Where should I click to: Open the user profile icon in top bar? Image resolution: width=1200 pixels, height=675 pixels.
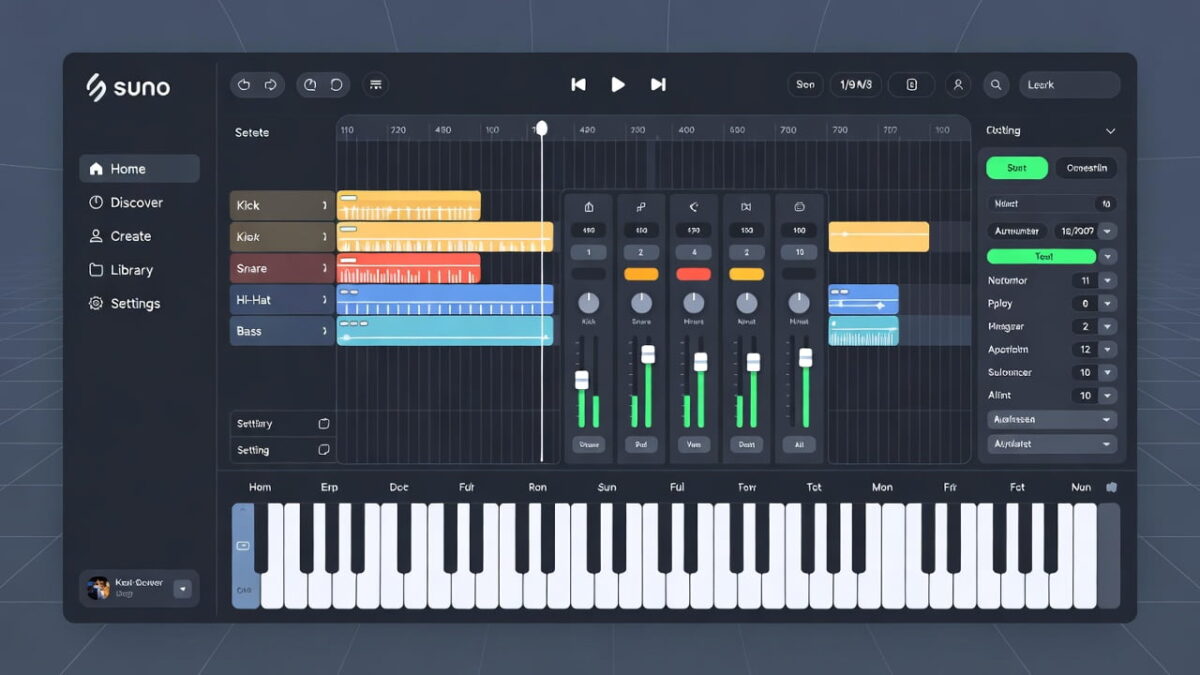(x=958, y=85)
